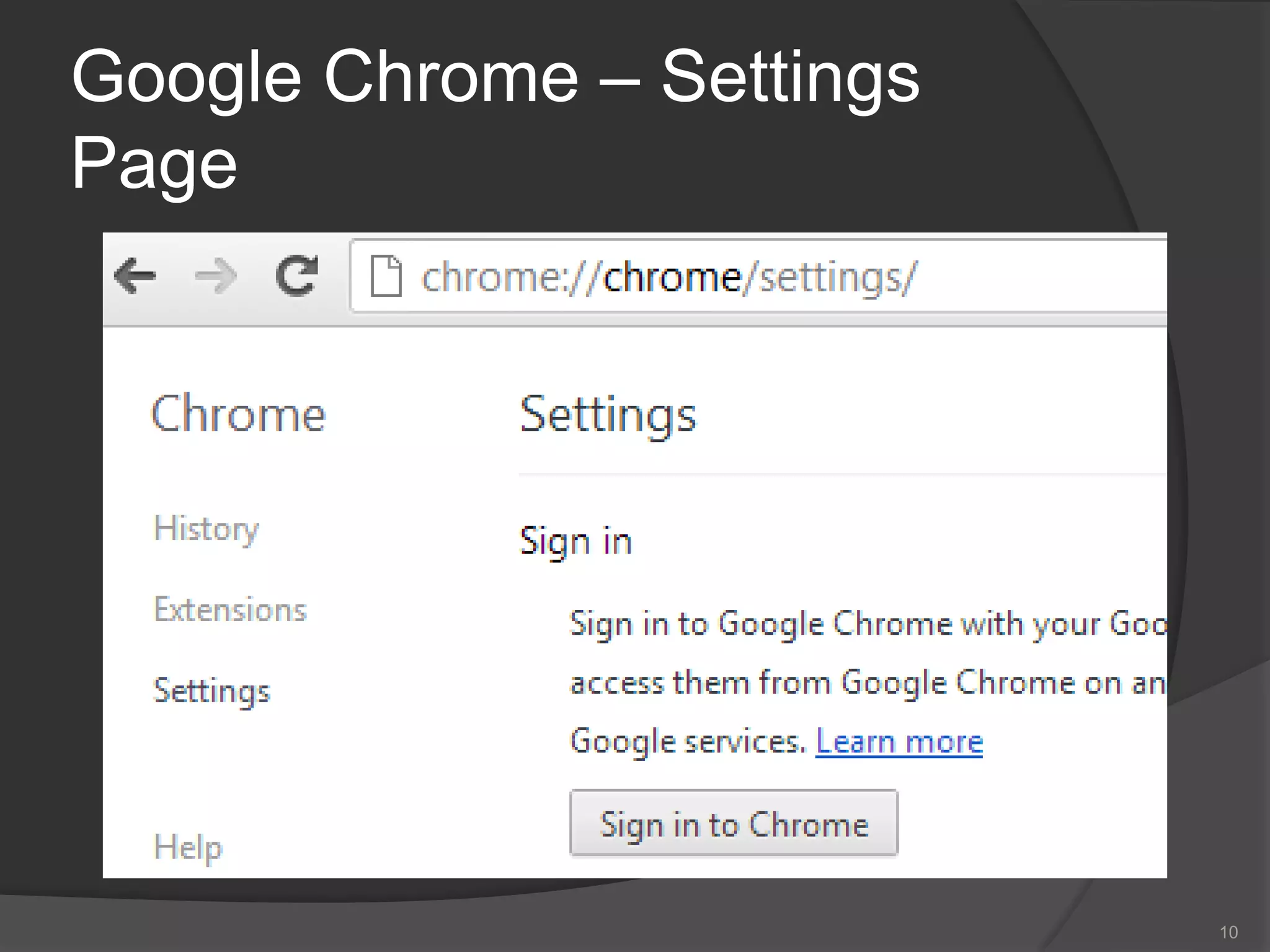Click the slide number 10

[x=1228, y=932]
